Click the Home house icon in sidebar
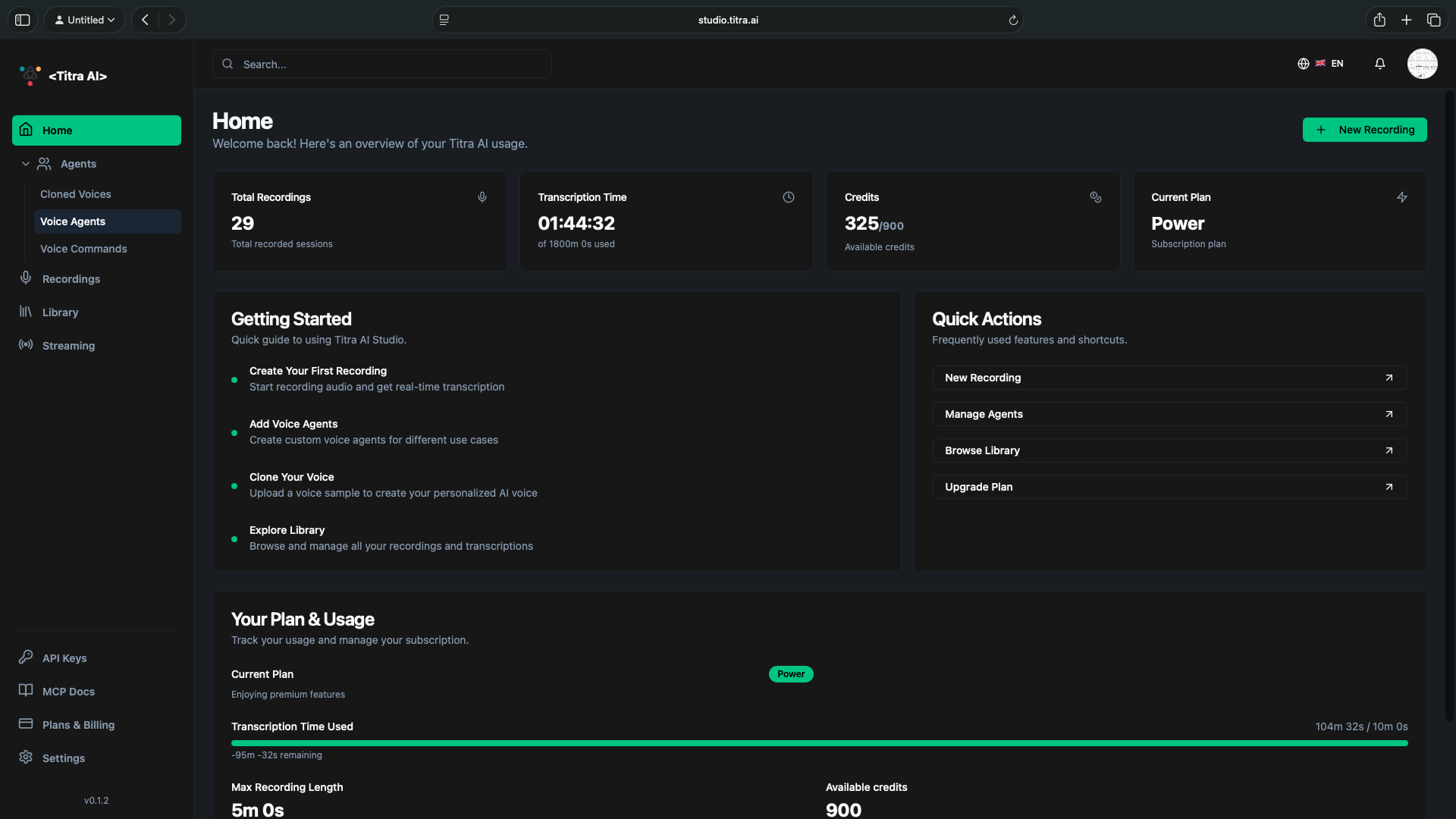The width and height of the screenshot is (1456, 819). tap(26, 130)
